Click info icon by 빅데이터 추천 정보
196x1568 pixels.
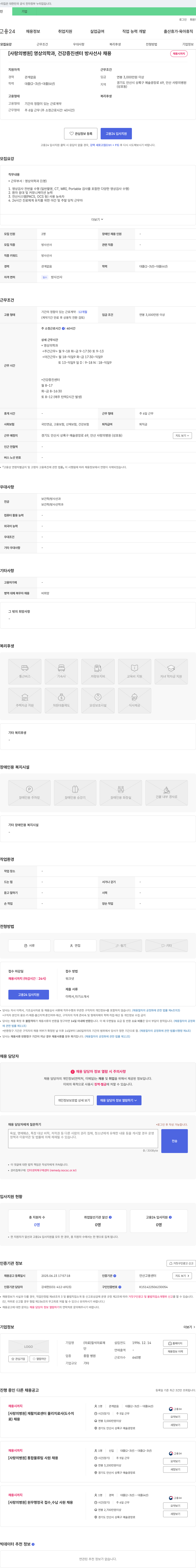pyautogui.click(x=33, y=1544)
